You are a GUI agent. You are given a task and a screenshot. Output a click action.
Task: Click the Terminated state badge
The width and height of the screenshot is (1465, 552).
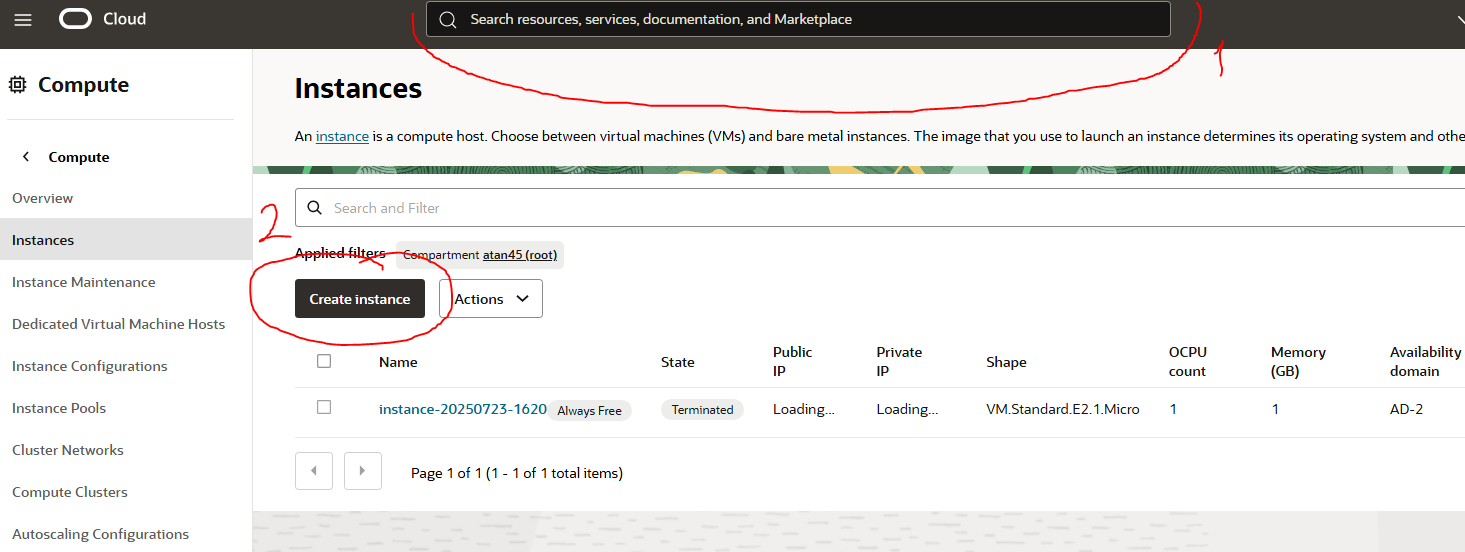tap(702, 410)
